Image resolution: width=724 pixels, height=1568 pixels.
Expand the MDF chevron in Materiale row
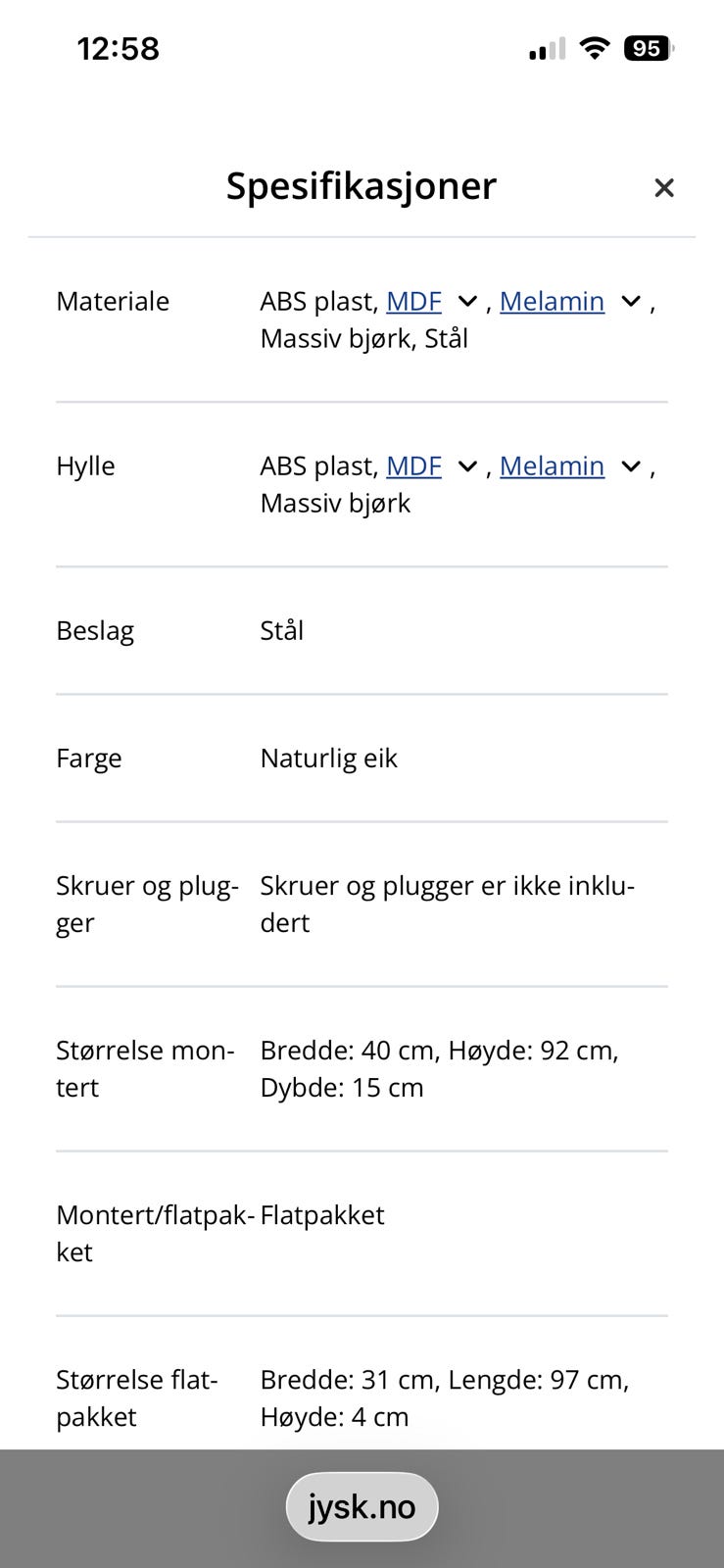tap(467, 302)
